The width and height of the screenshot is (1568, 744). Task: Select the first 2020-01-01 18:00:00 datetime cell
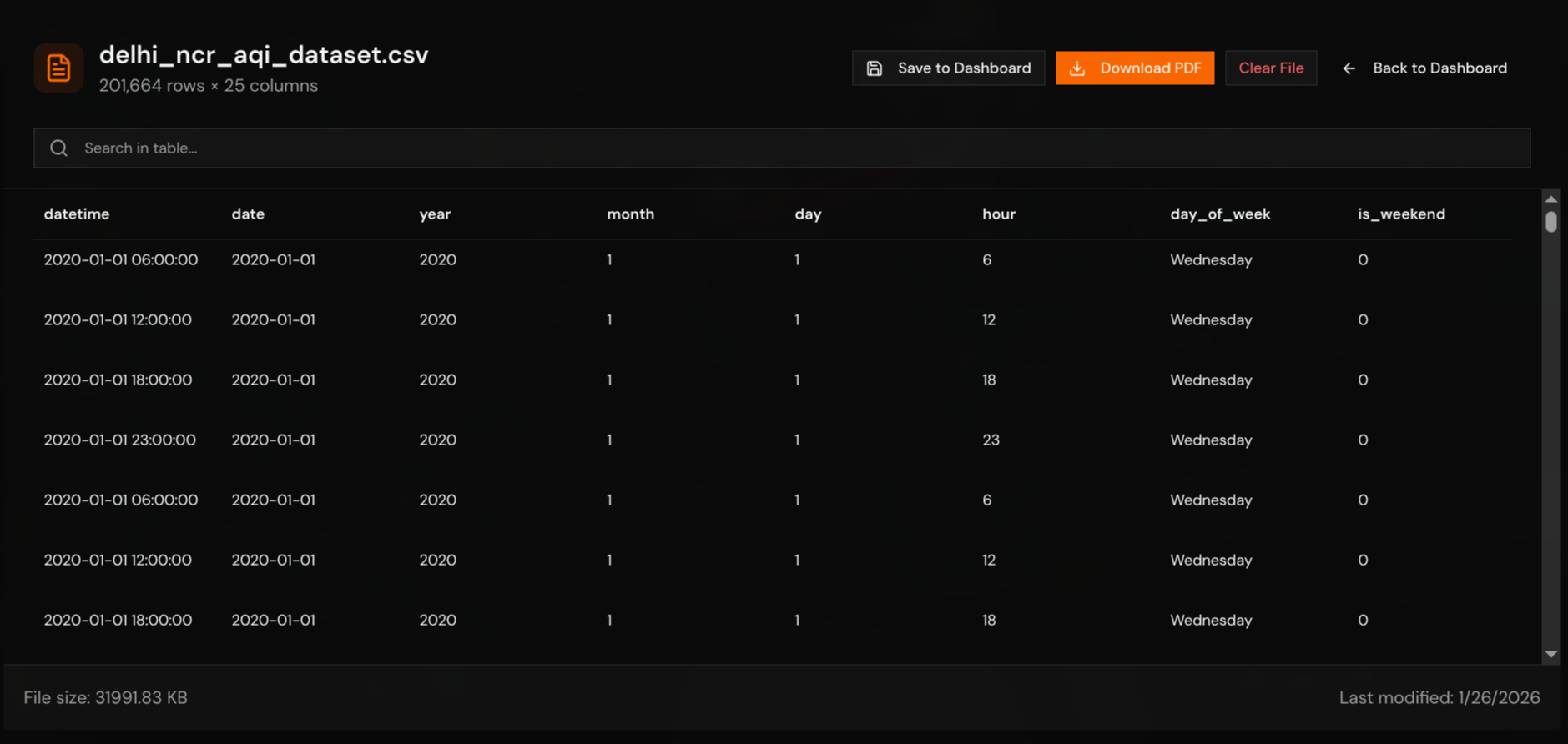(118, 380)
